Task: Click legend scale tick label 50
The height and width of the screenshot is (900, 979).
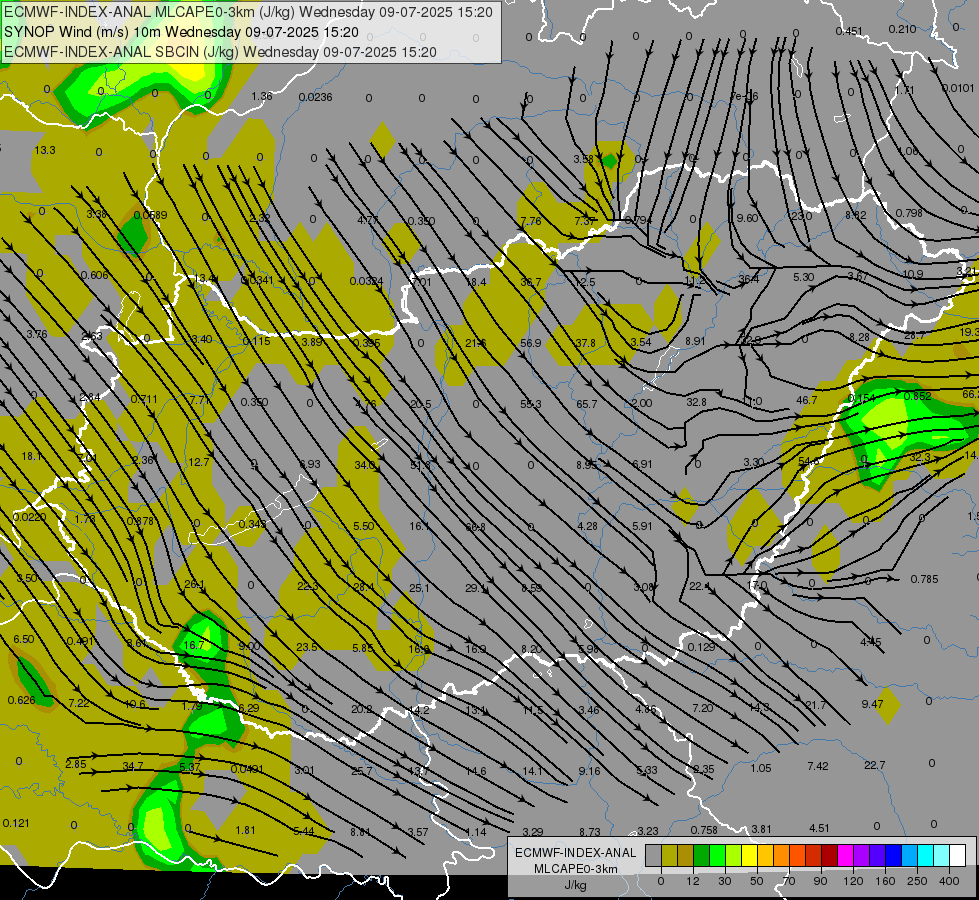Action: tap(757, 881)
